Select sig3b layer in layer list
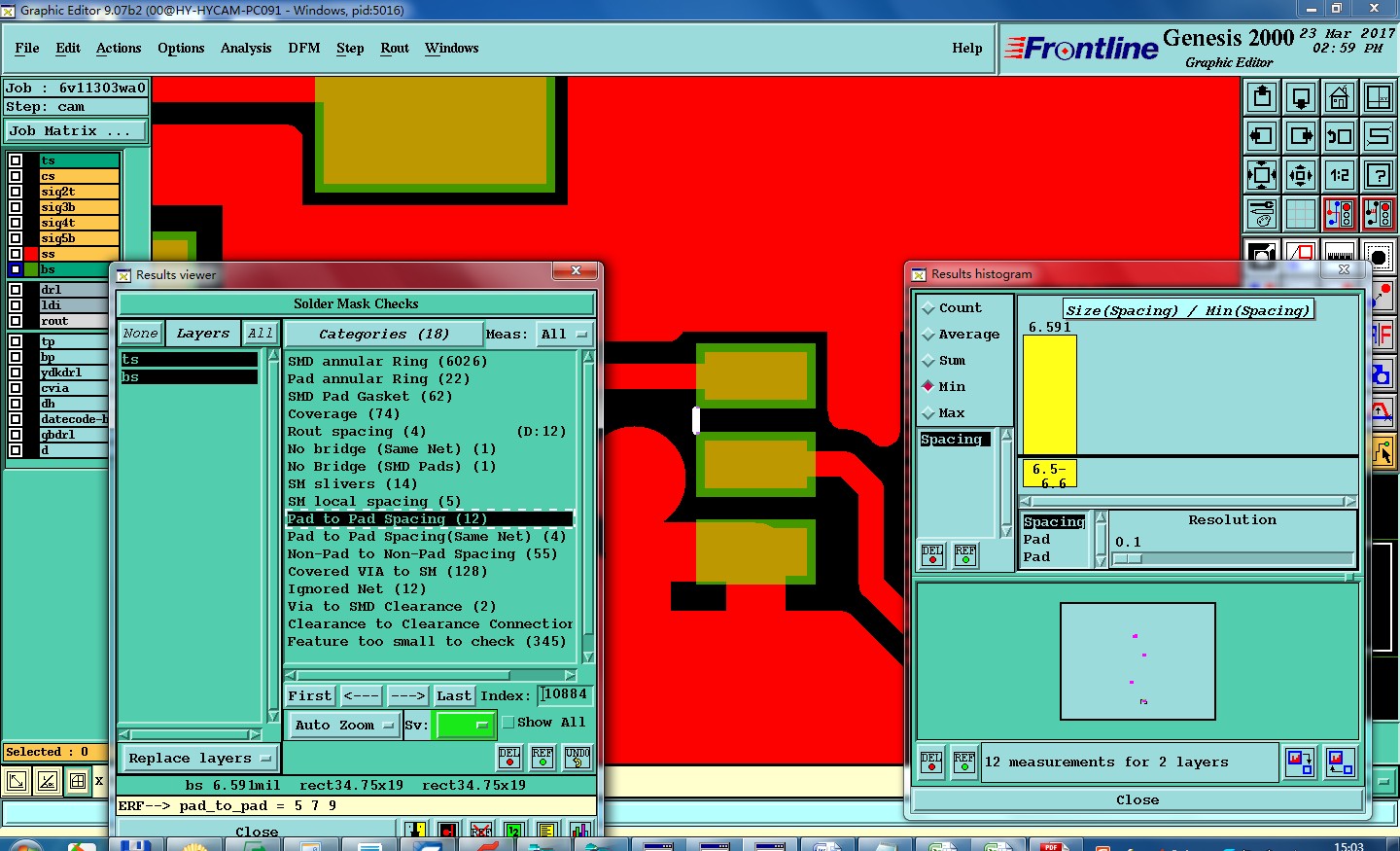This screenshot has height=851, width=1400. coord(79,207)
